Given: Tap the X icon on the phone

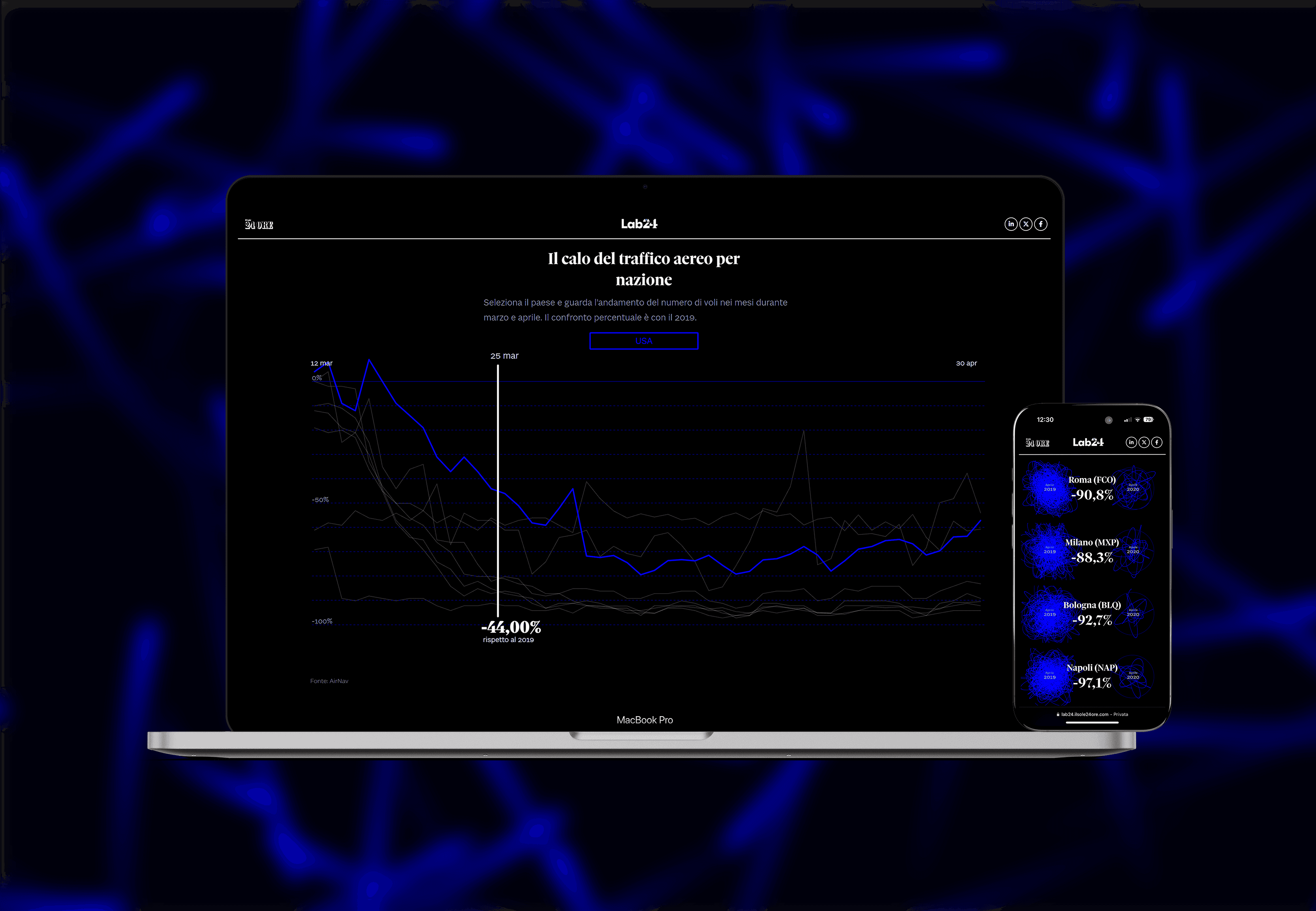Looking at the screenshot, I should coord(1144,443).
